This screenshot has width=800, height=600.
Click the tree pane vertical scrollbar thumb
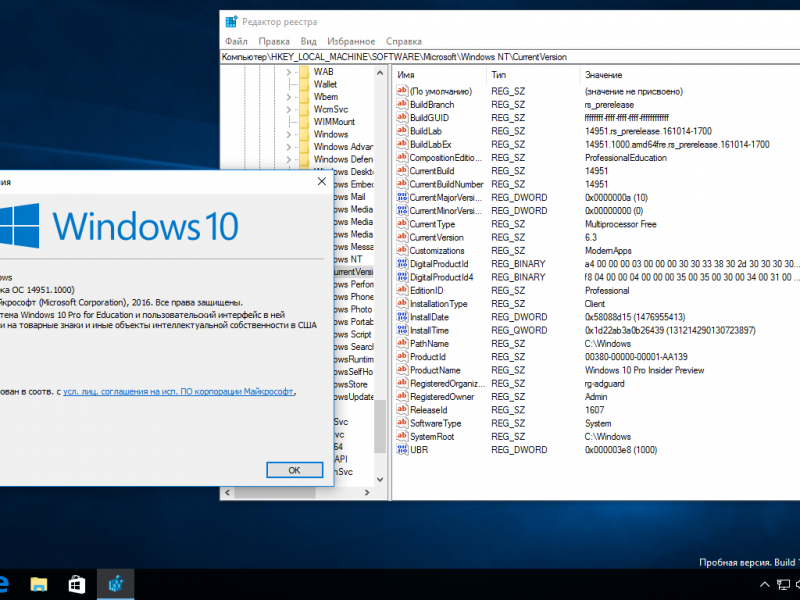coord(380,427)
